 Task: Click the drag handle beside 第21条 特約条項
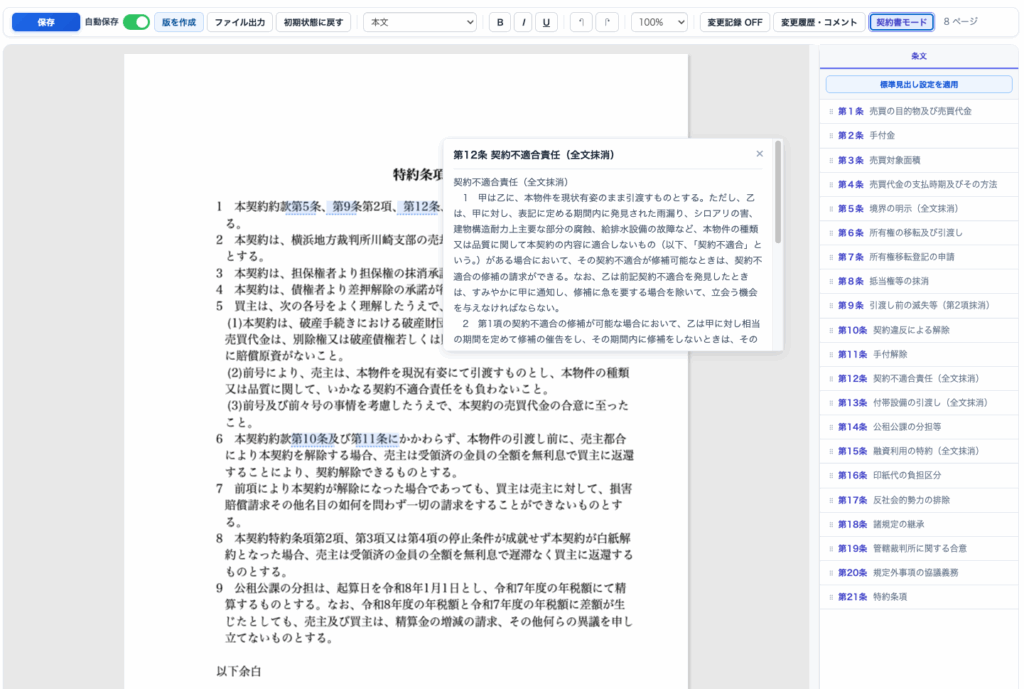830,597
